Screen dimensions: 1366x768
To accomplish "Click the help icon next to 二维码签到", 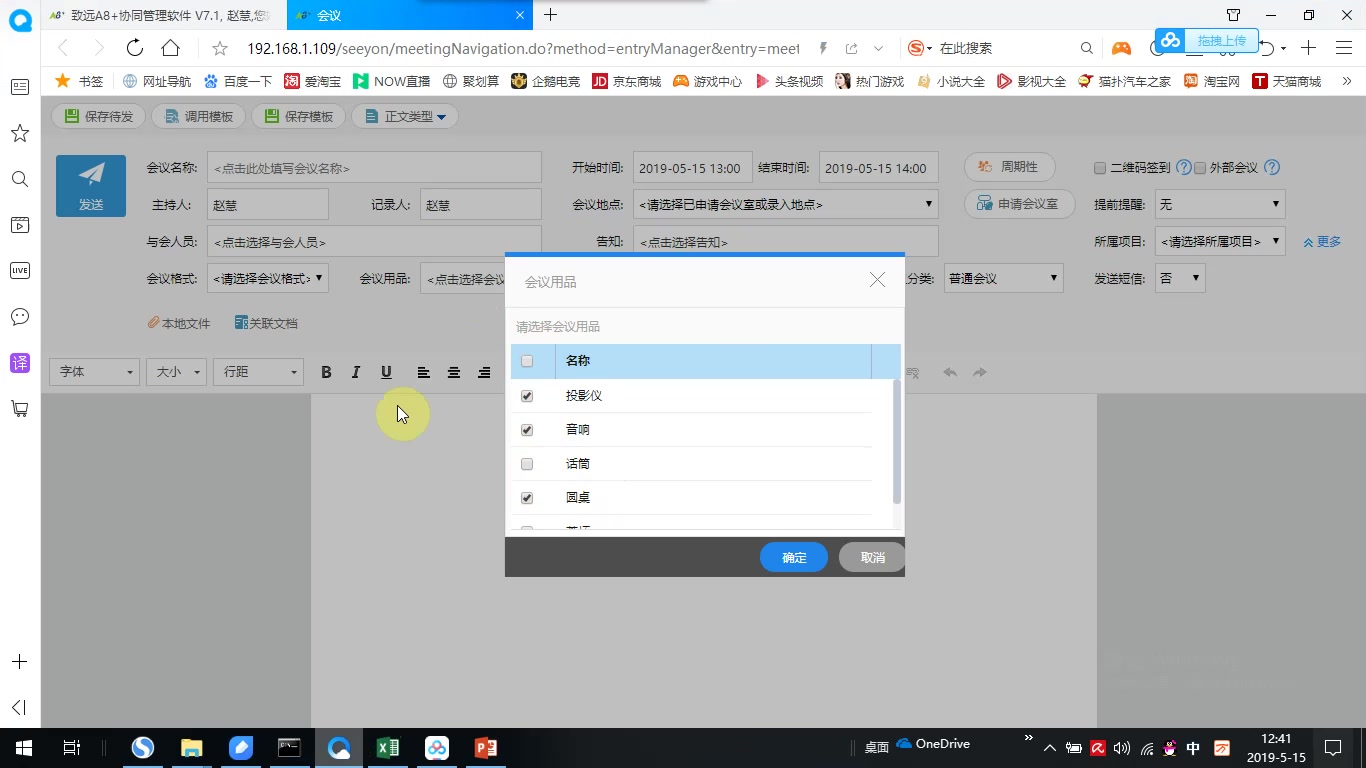I will 1184,168.
